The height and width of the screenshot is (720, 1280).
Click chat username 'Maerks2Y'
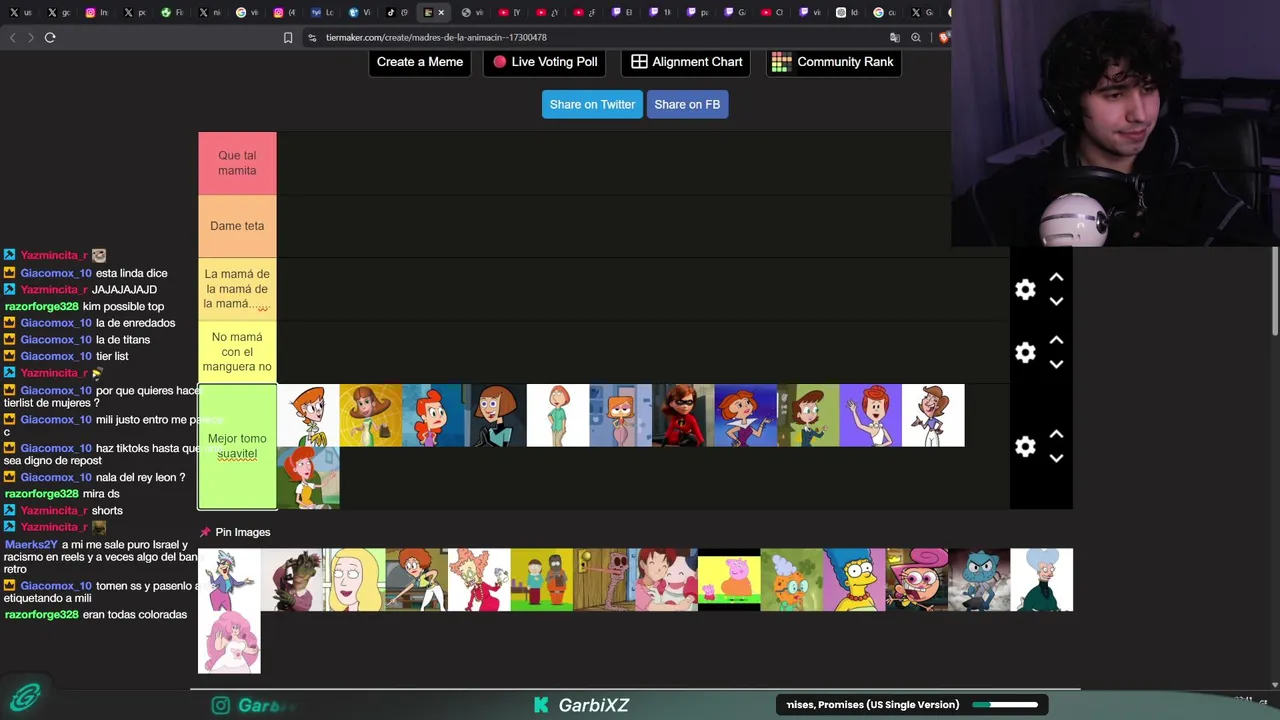pyautogui.click(x=31, y=545)
